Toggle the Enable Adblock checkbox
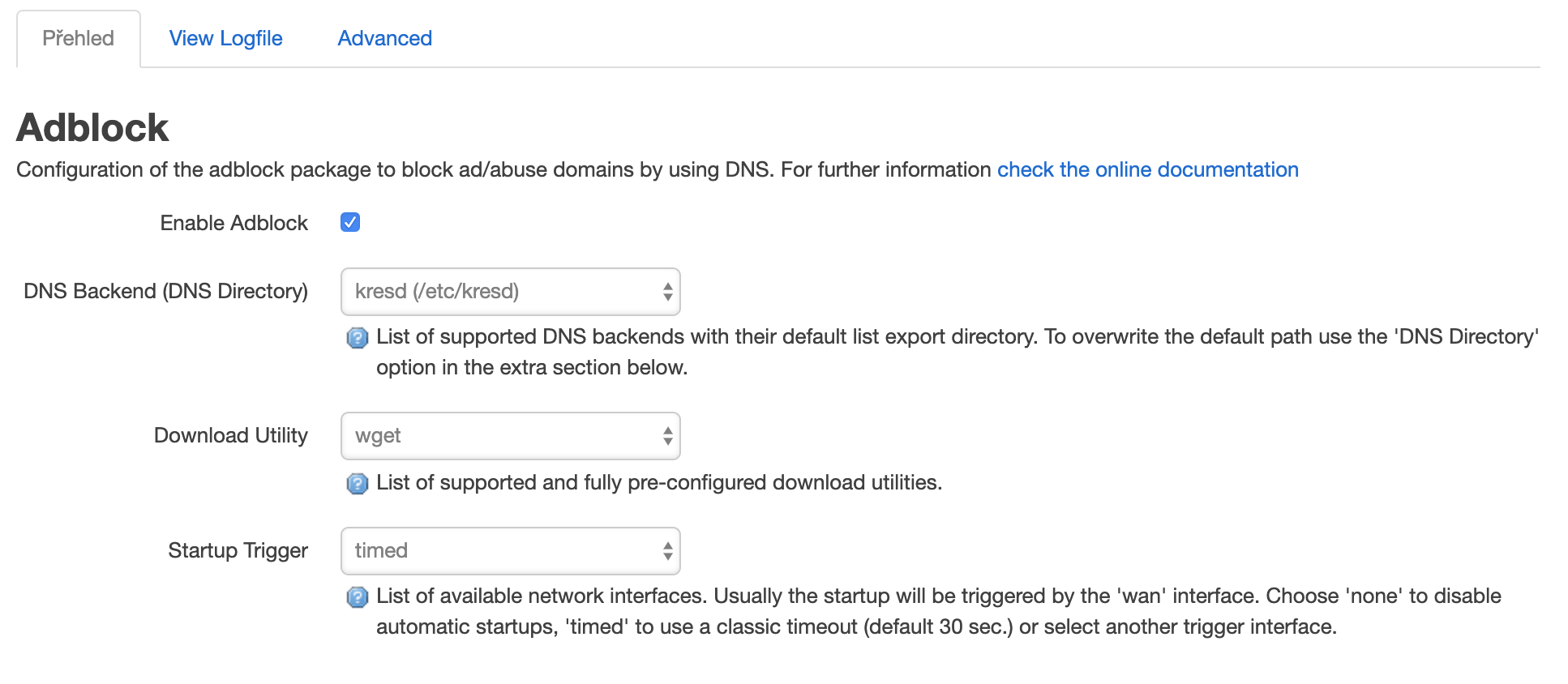The height and width of the screenshot is (684, 1568). point(350,222)
